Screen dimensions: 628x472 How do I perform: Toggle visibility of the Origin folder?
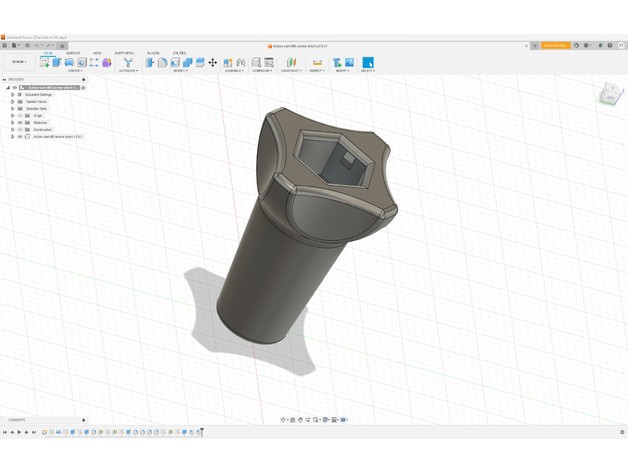[20, 116]
